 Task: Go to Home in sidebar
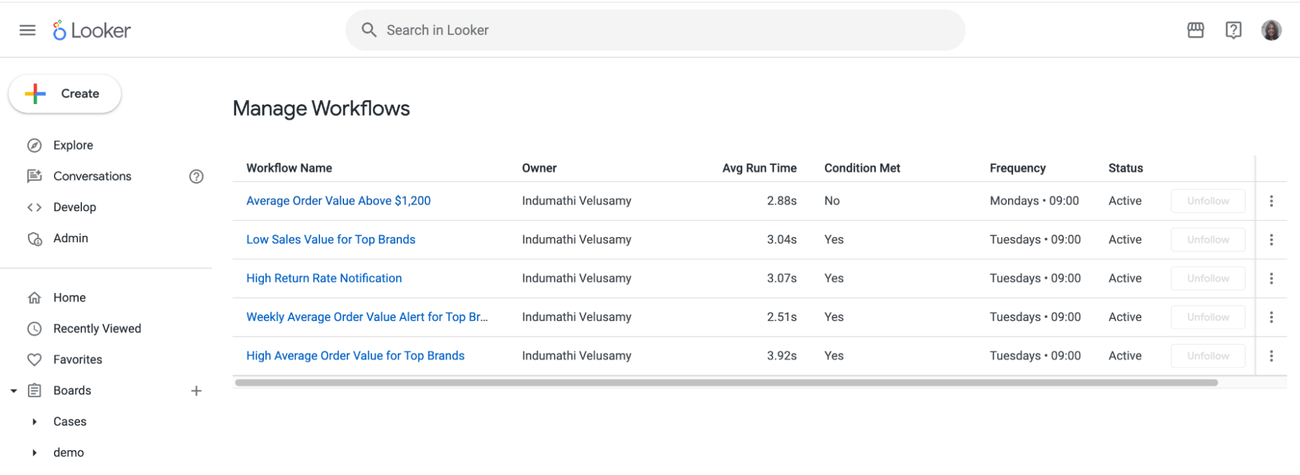tap(69, 297)
